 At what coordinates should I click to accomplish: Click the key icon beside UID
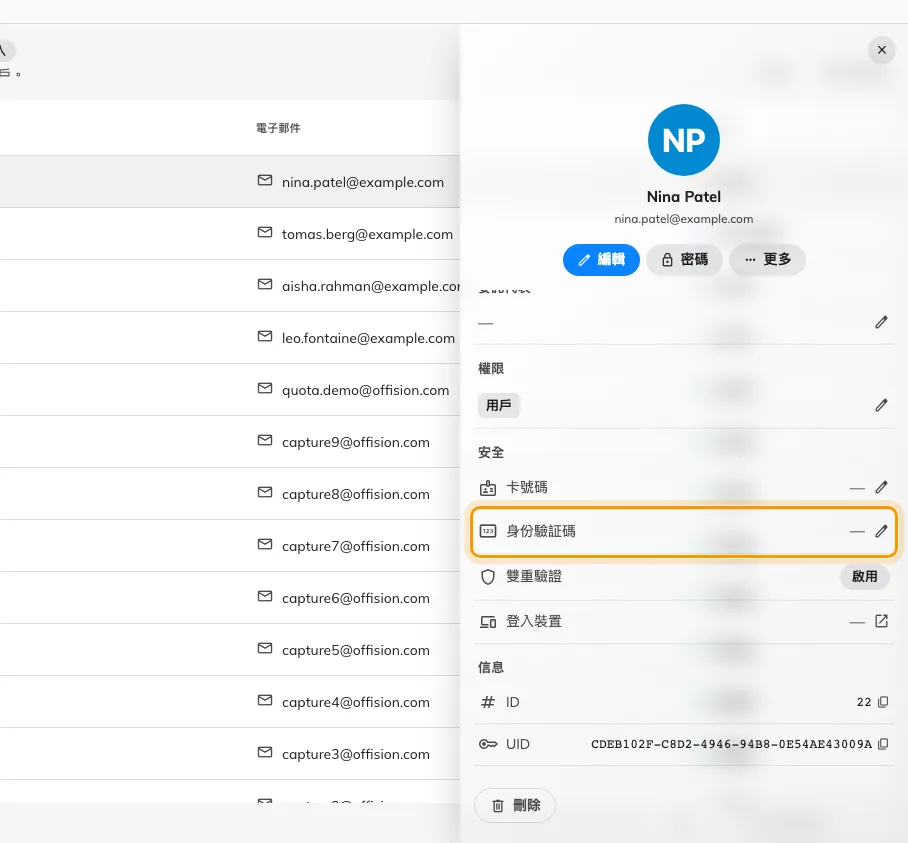(488, 744)
